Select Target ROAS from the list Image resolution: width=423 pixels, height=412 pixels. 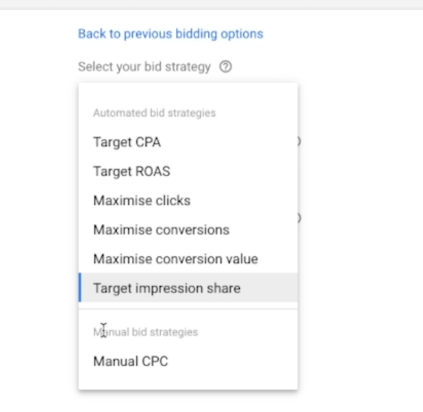188,171
